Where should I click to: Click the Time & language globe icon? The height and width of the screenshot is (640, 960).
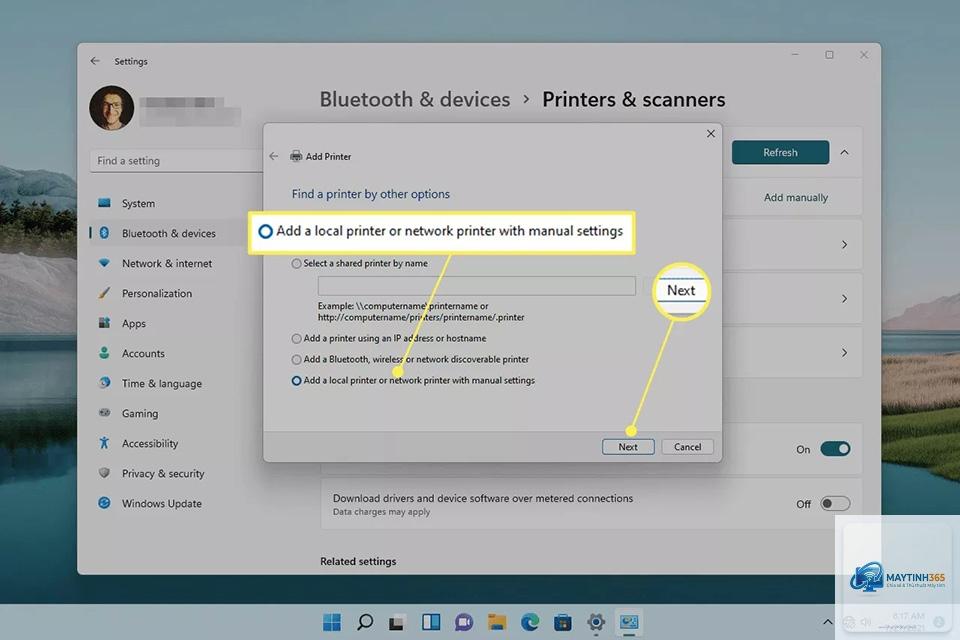point(104,383)
